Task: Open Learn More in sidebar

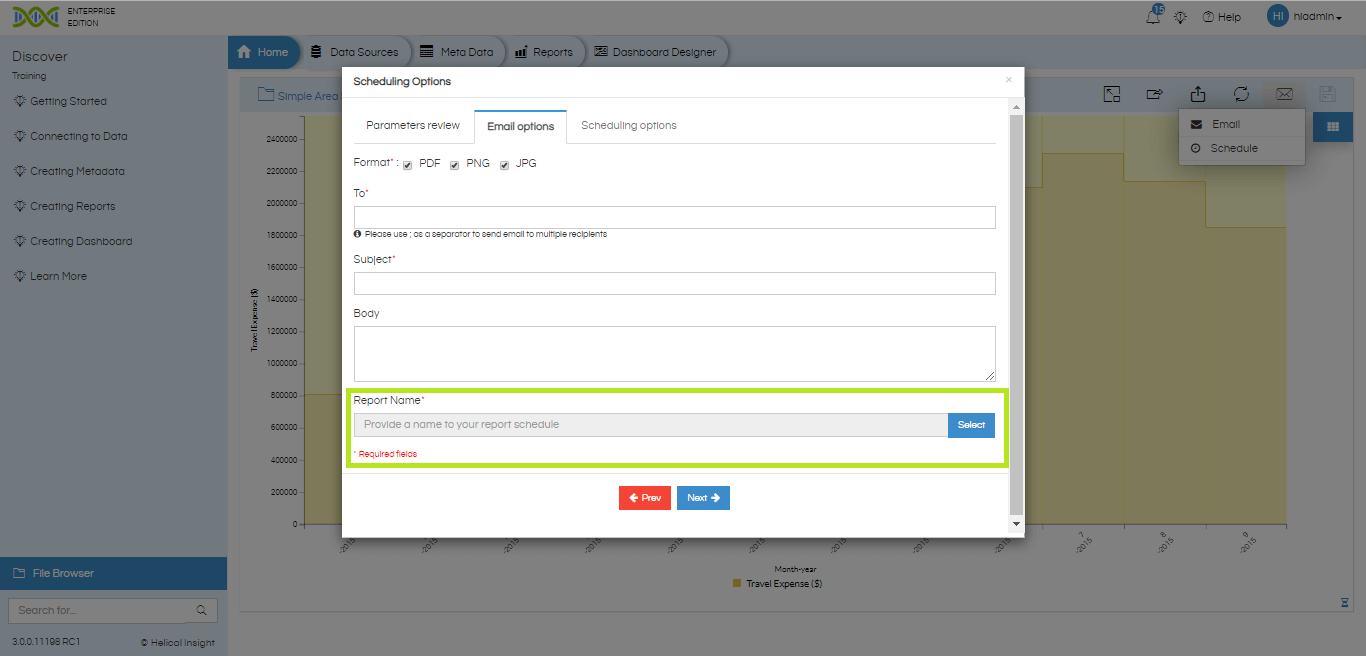Action: (58, 276)
